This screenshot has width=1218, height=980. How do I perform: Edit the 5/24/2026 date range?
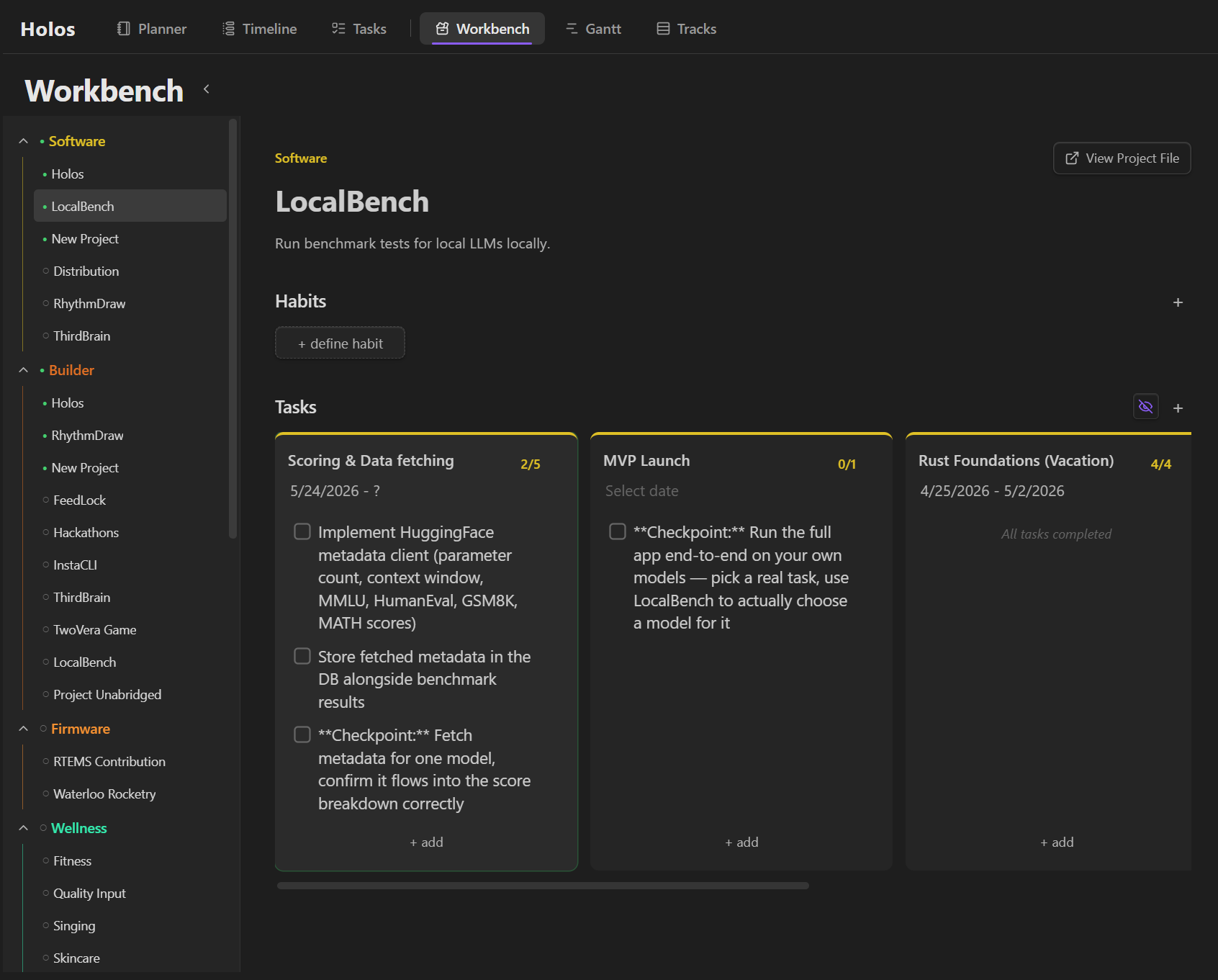coord(335,490)
